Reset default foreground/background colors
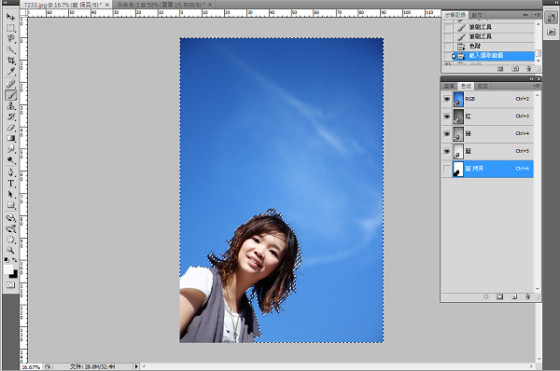Image resolution: width=560 pixels, height=371 pixels. click(6, 260)
